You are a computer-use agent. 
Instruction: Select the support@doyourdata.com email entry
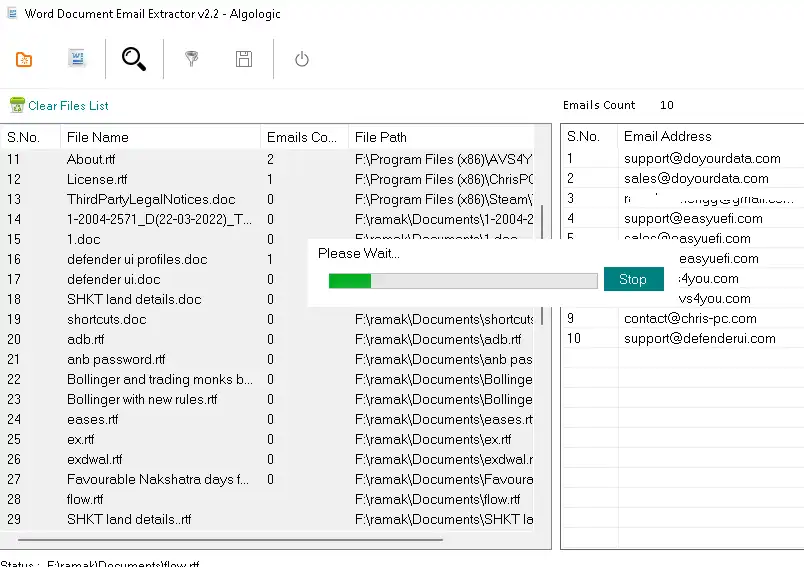click(x=702, y=158)
